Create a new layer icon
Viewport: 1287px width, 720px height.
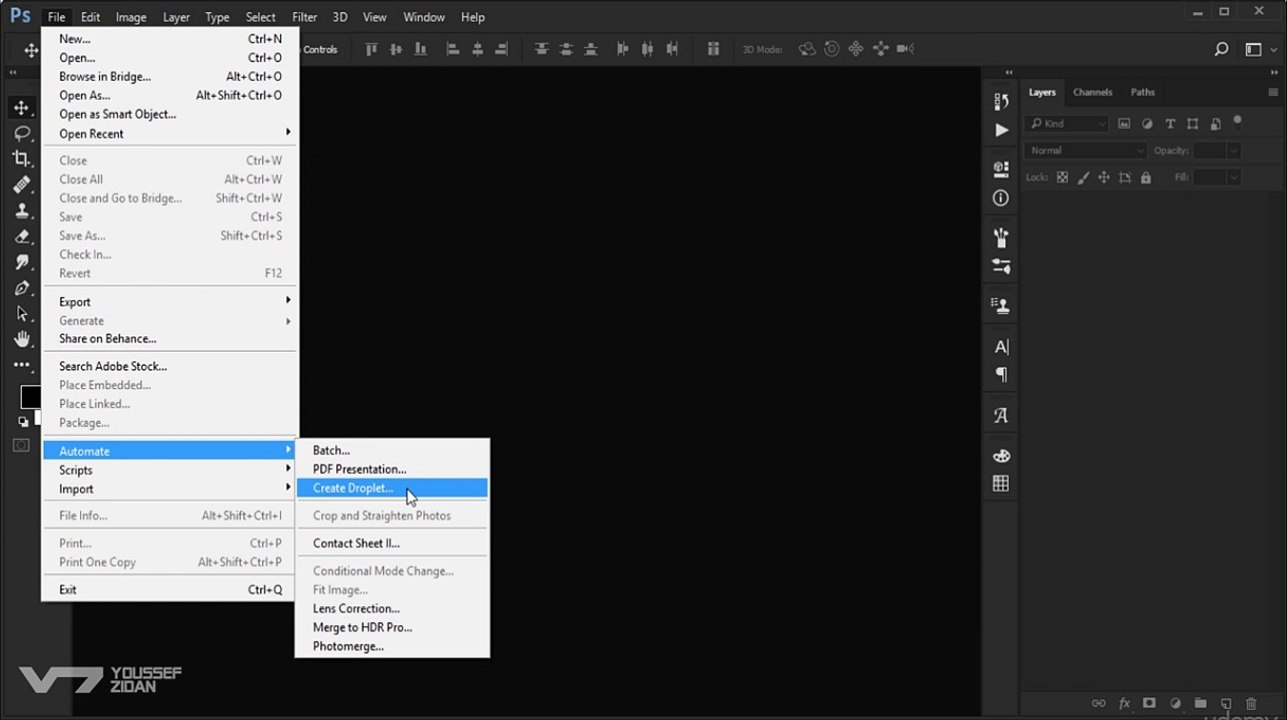click(1226, 704)
